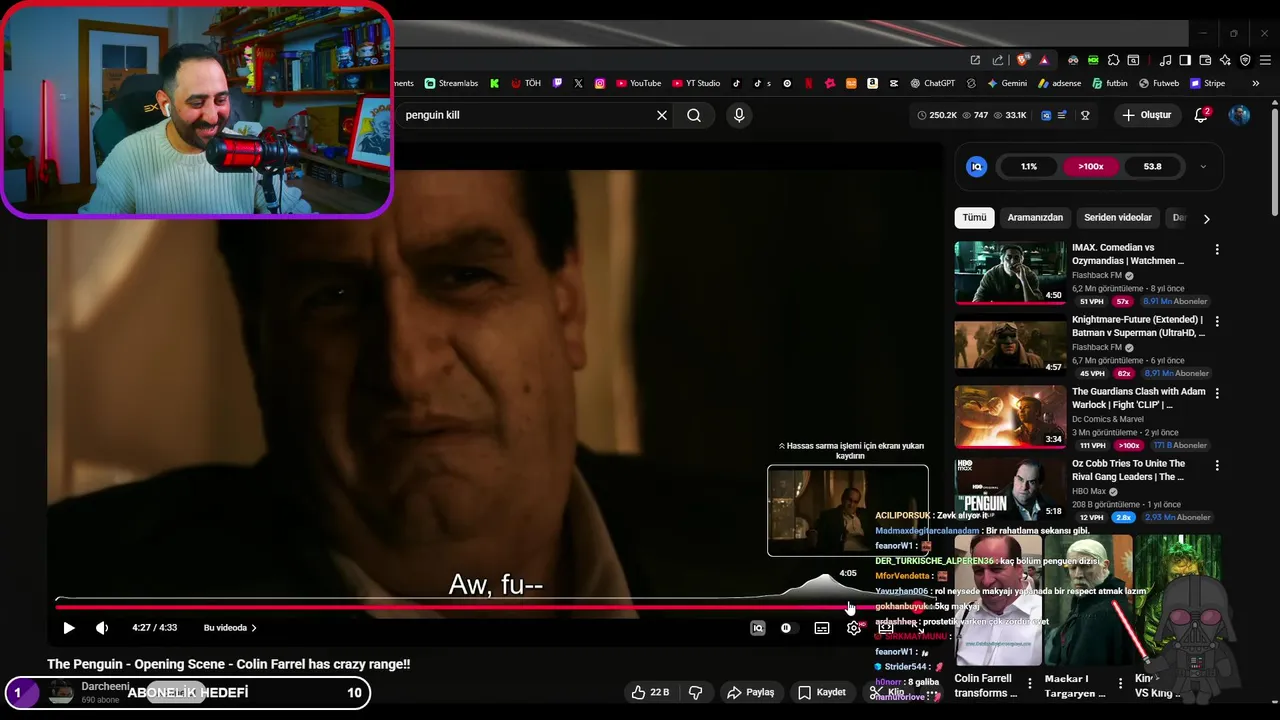
Task: Open menu for 'Guardians Clash with Adam' video
Action: pos(1217,393)
